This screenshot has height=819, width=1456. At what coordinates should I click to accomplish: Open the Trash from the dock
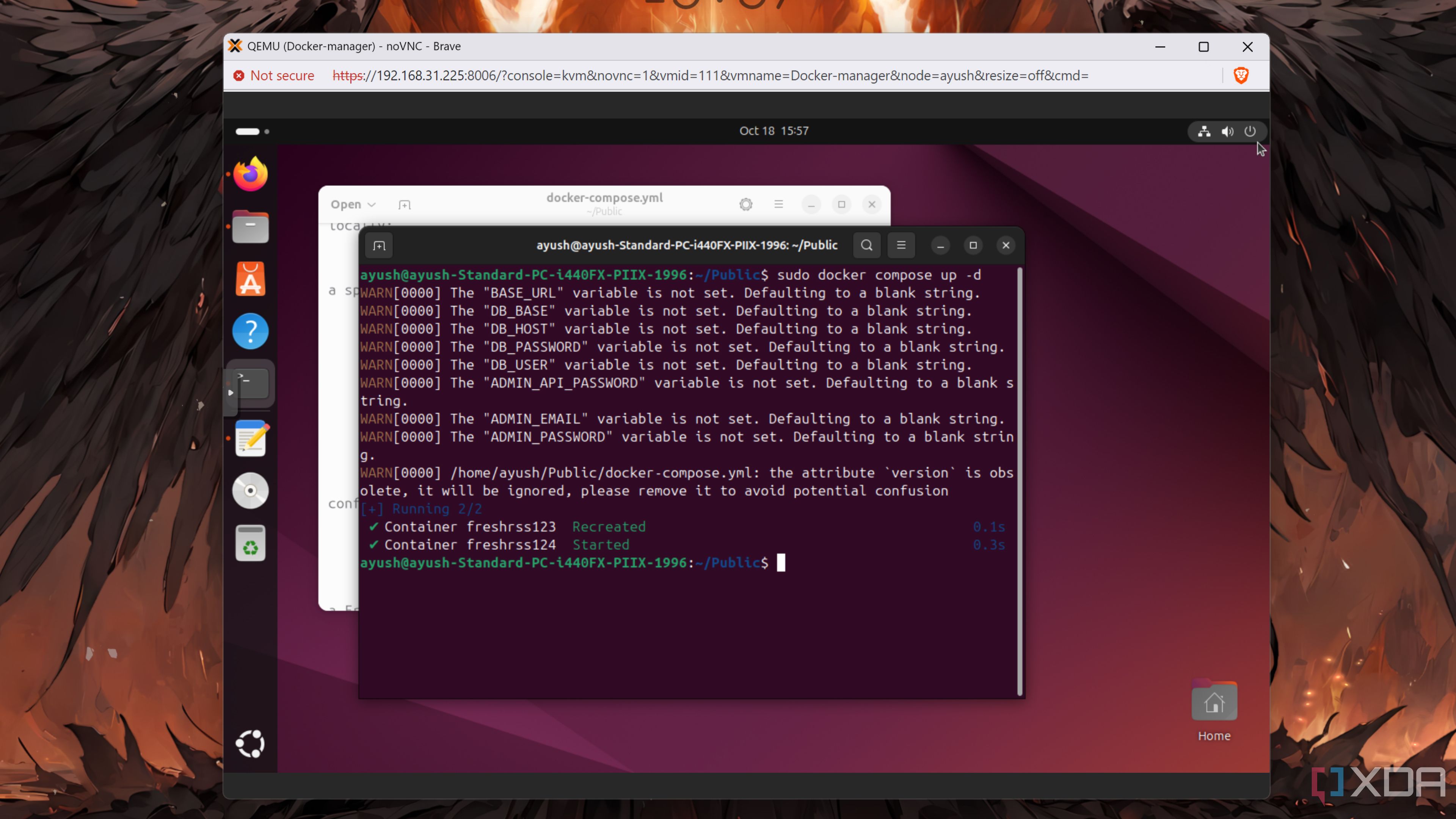point(250,543)
